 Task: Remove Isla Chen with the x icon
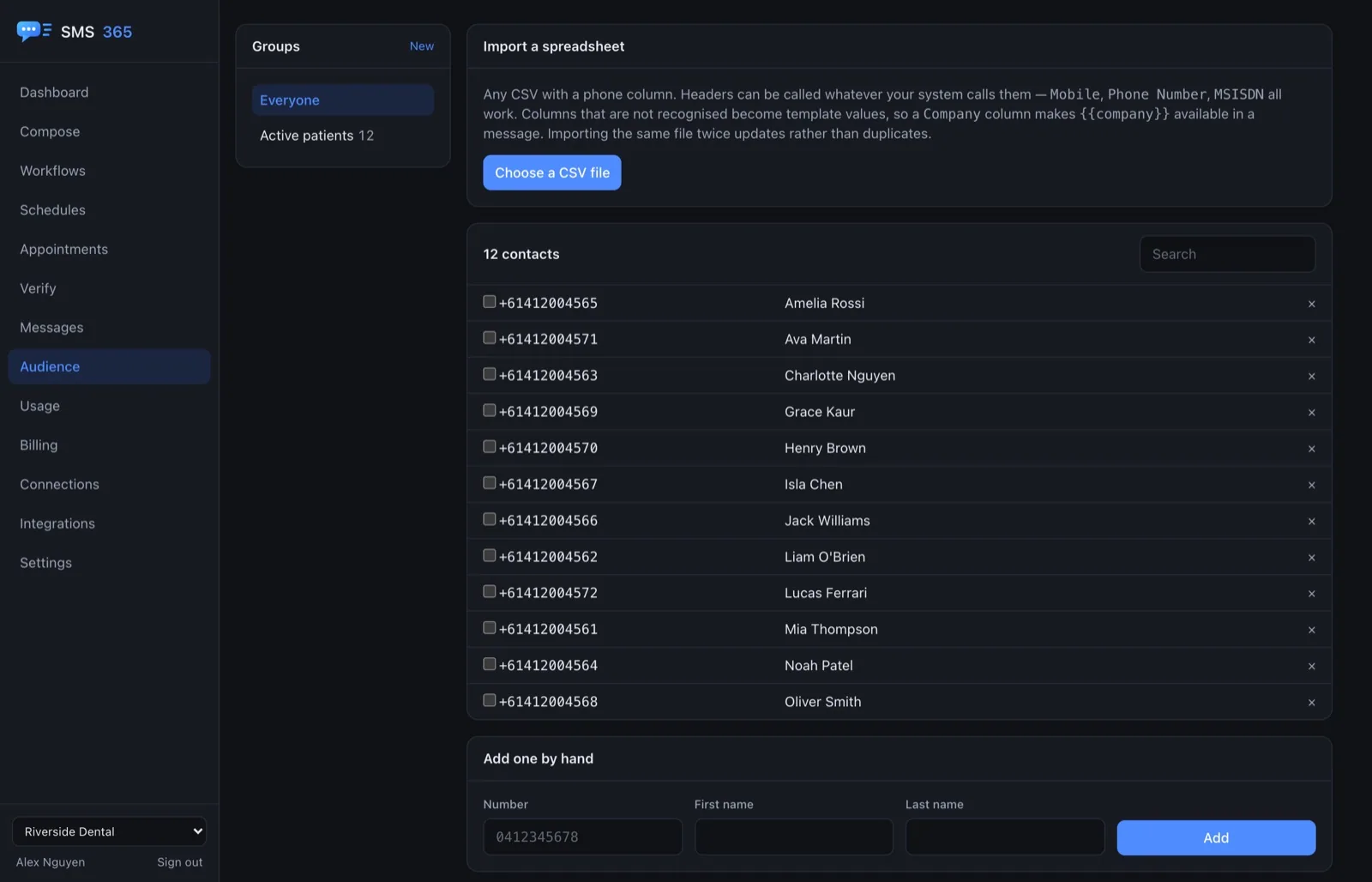click(x=1311, y=485)
